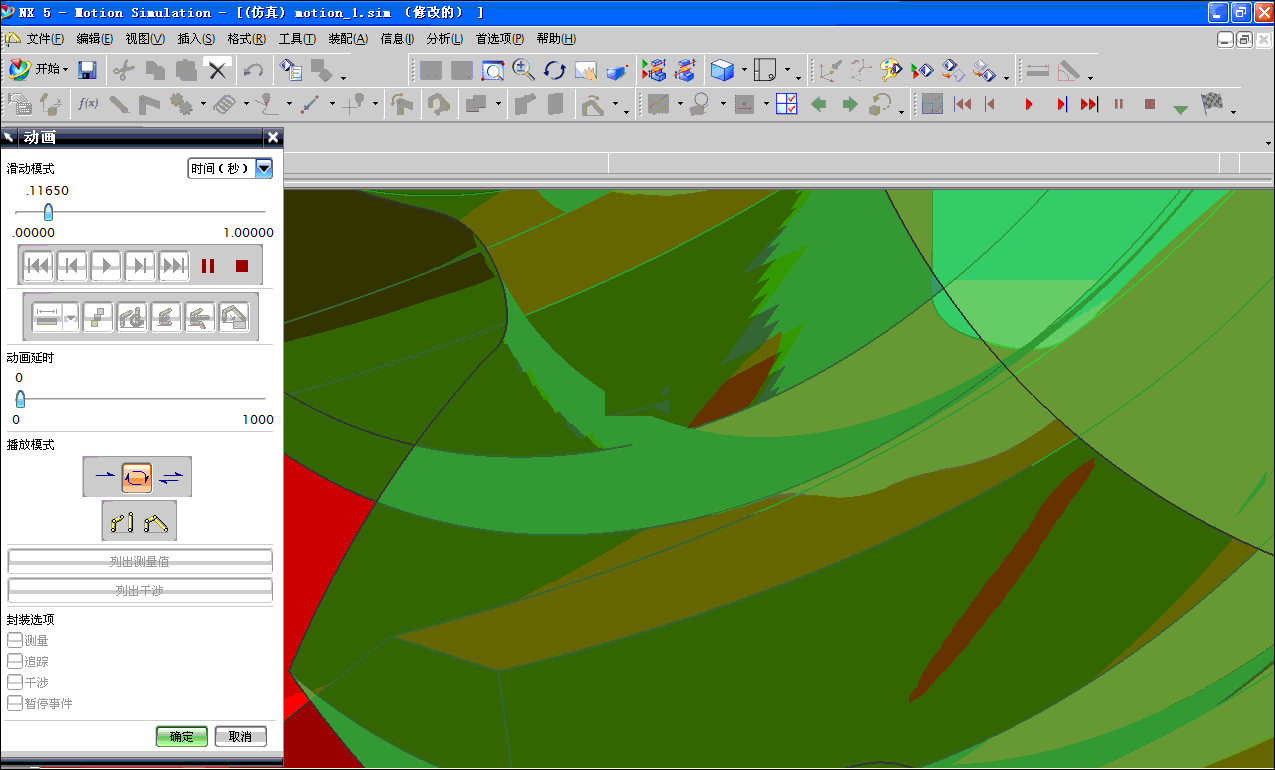Open the 文件(F) menu
Screen dimensions: 1275x770
pos(44,39)
